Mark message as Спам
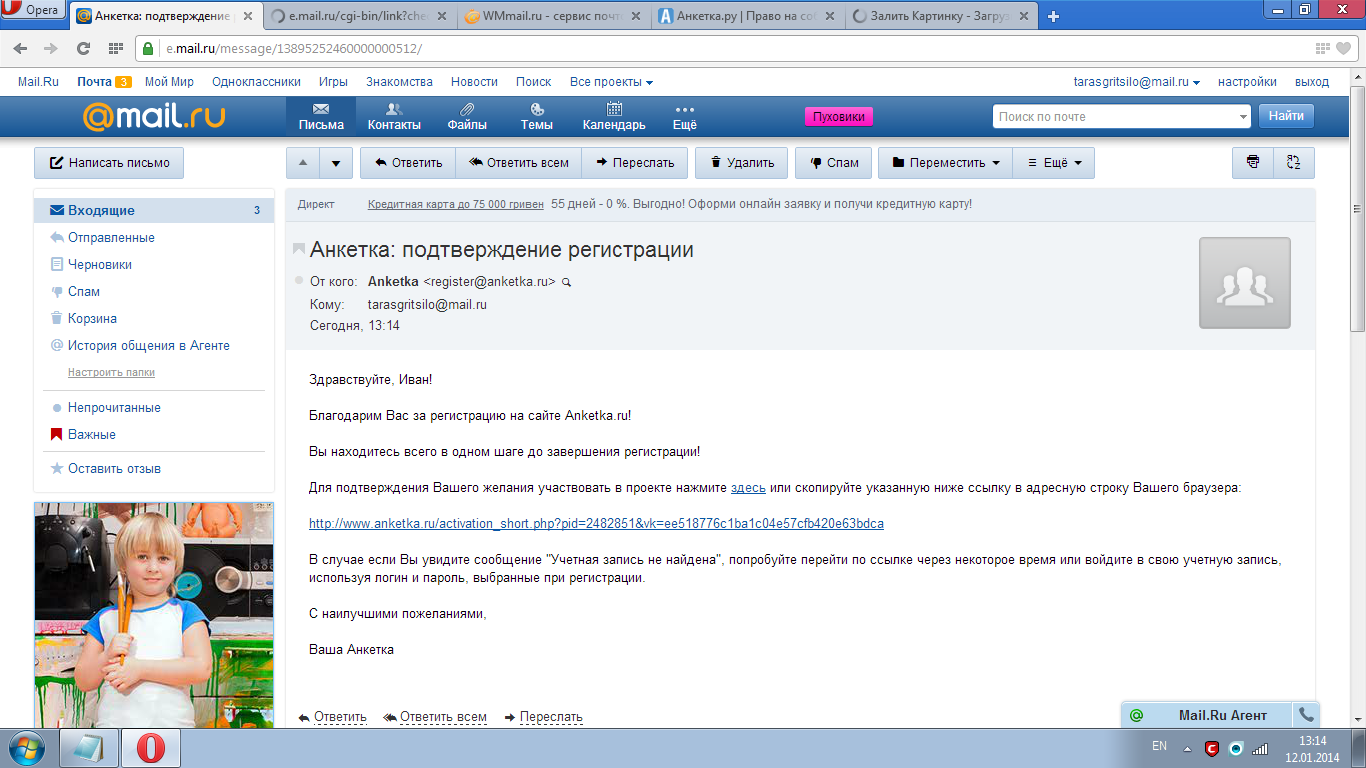1366x768 pixels. point(834,163)
